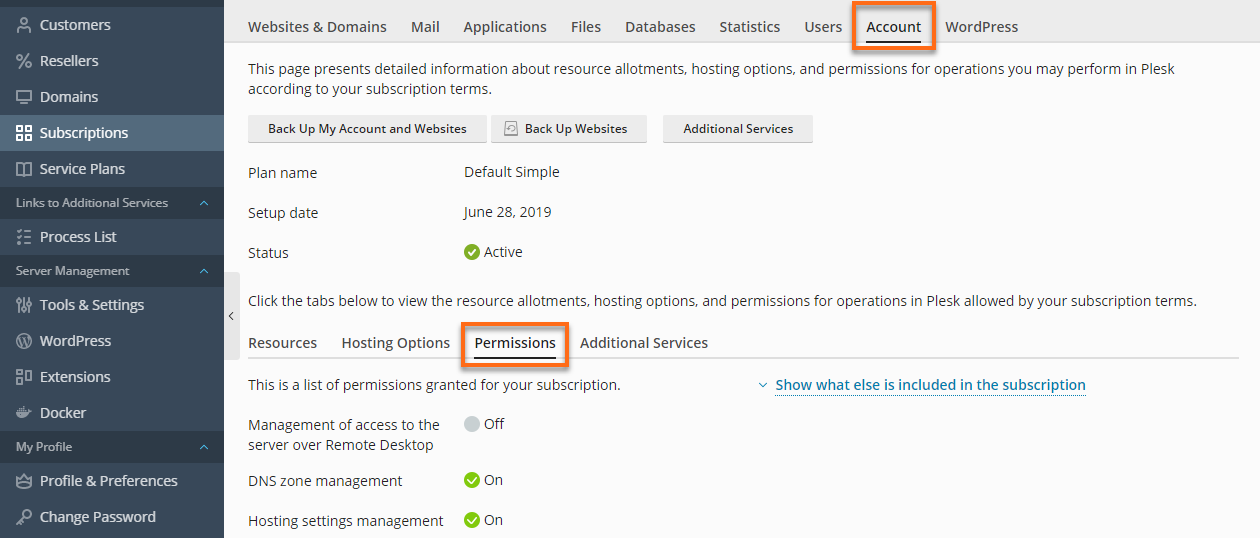Click the green On icon for DNS zone management
Screen dimensions: 1260x538
point(472,480)
